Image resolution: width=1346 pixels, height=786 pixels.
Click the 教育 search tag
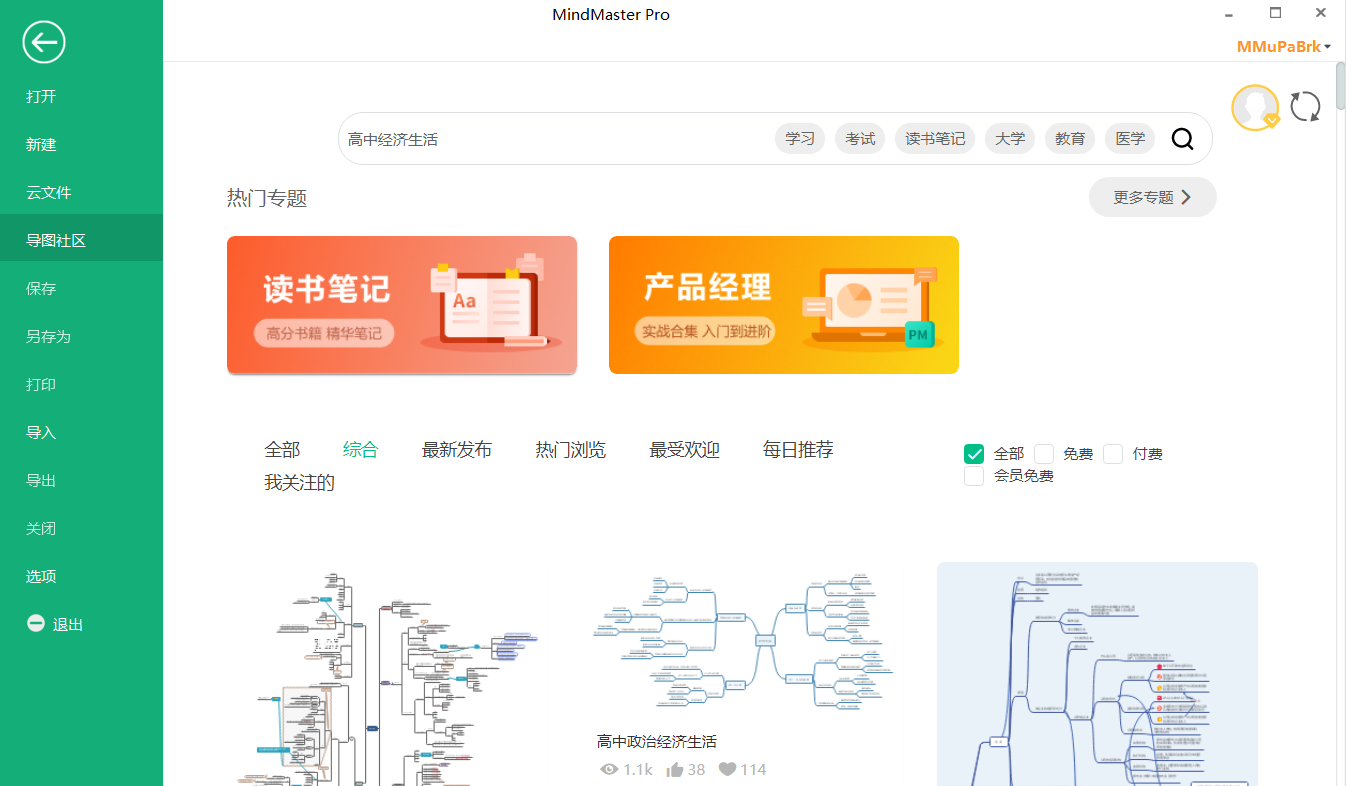tap(1070, 139)
